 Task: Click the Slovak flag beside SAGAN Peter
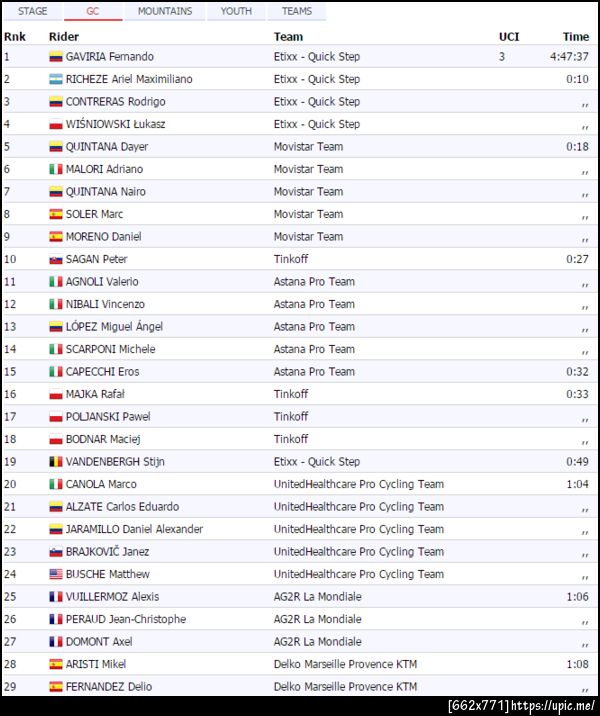click(56, 259)
